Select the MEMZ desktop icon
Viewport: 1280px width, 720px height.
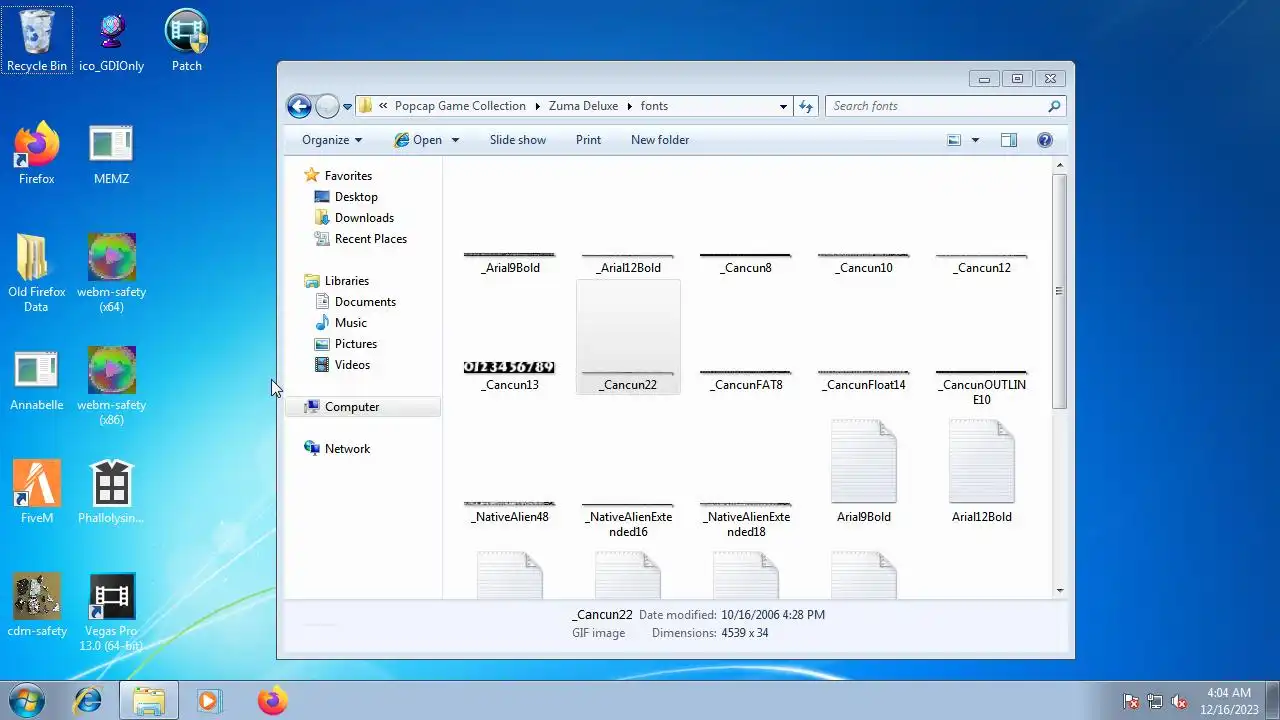click(112, 154)
